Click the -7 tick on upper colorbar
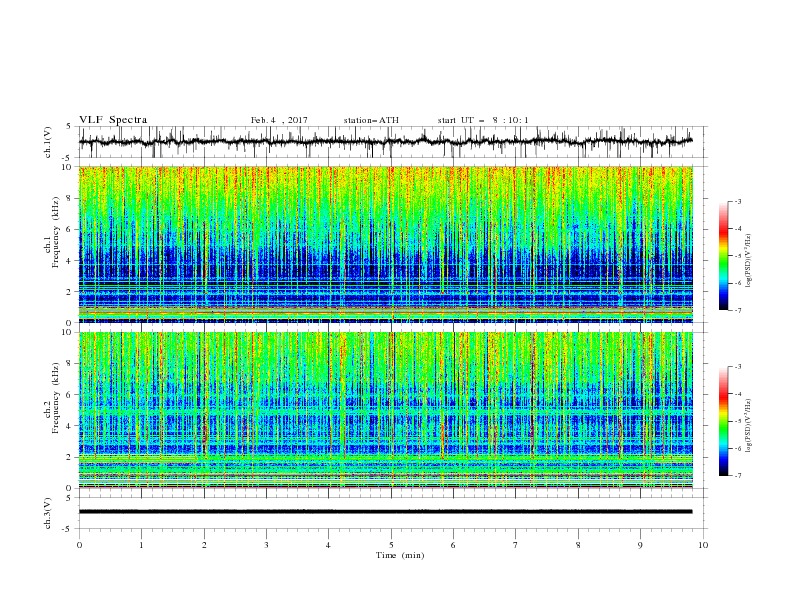 coord(738,310)
